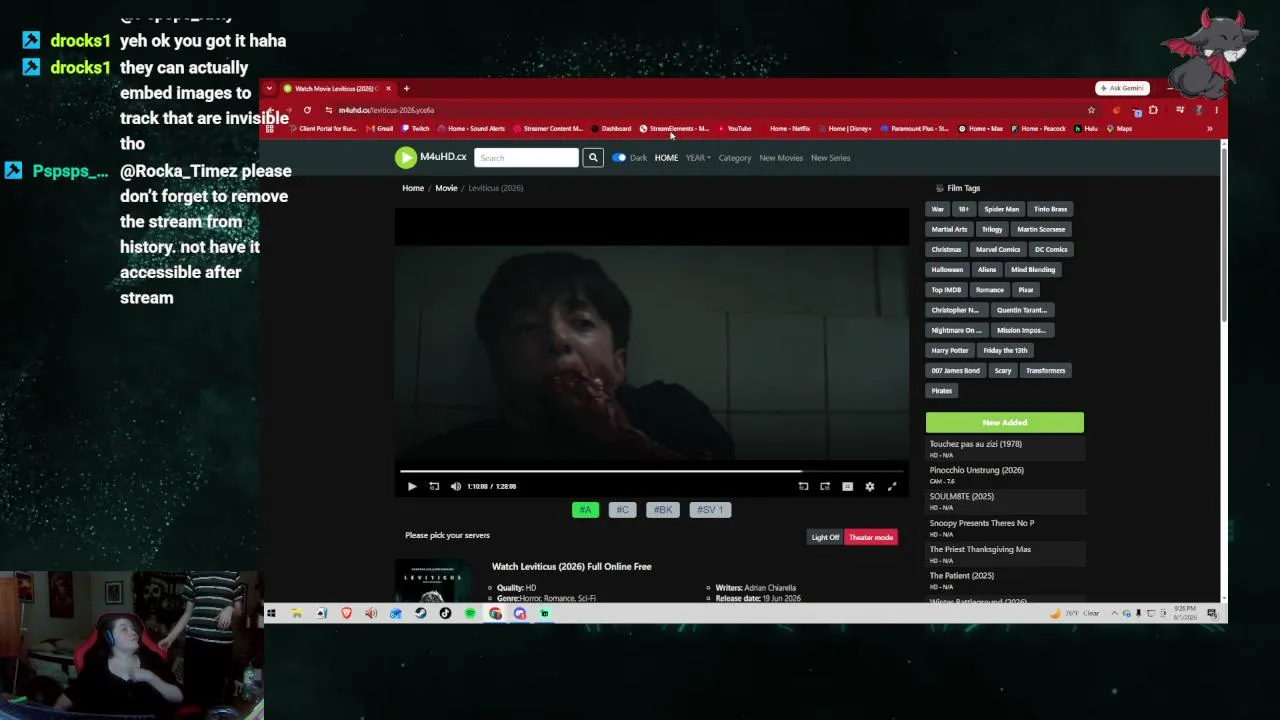Play the Leviticus video
This screenshot has height=720, width=1280.
412,486
